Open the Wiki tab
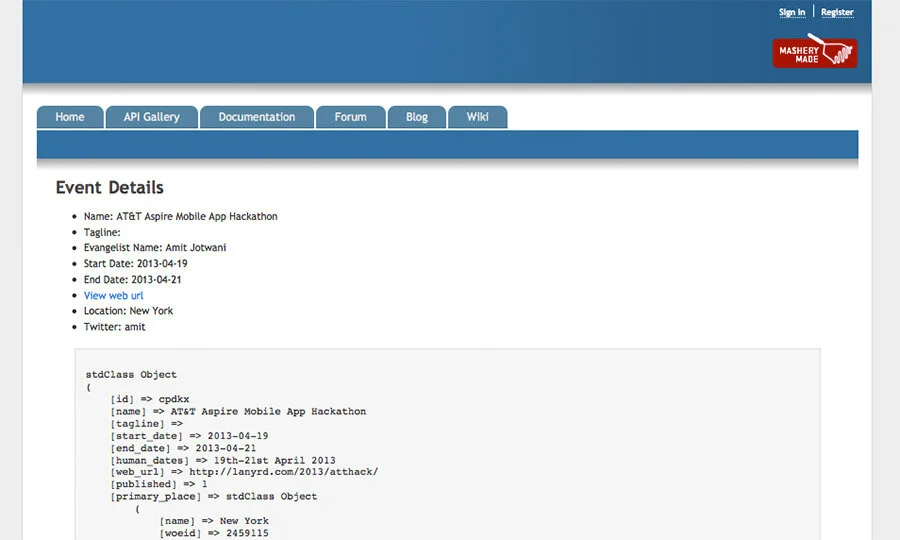Screen dimensions: 900x540 (x=478, y=117)
